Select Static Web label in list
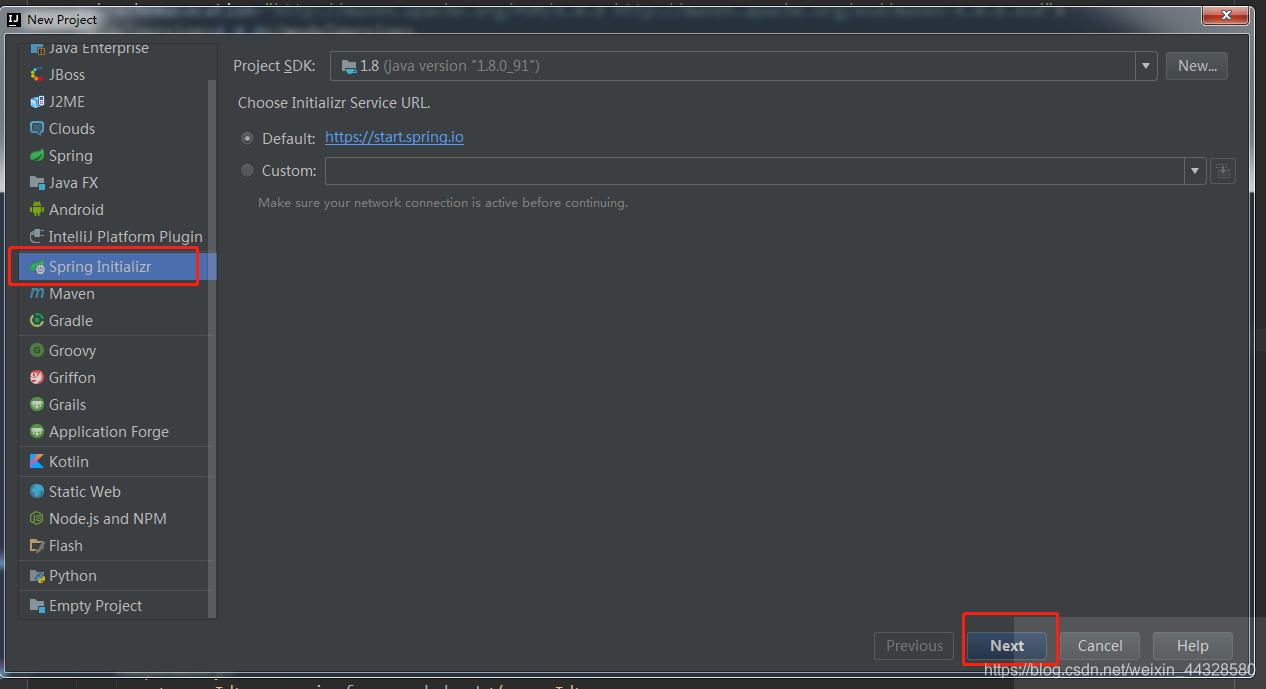This screenshot has height=689, width=1266. click(85, 492)
